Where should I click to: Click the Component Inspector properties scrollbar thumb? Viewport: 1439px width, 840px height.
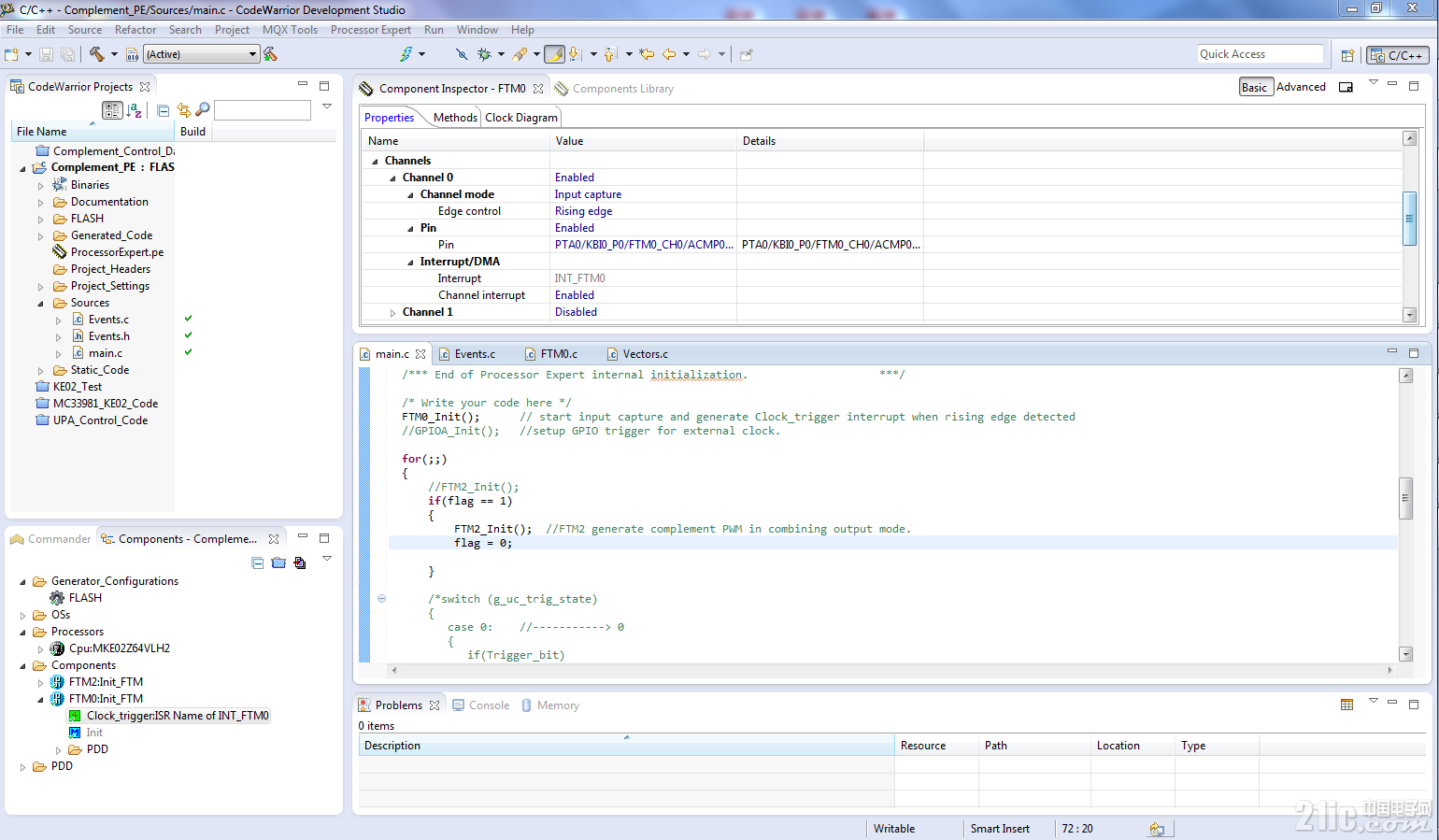(1410, 218)
